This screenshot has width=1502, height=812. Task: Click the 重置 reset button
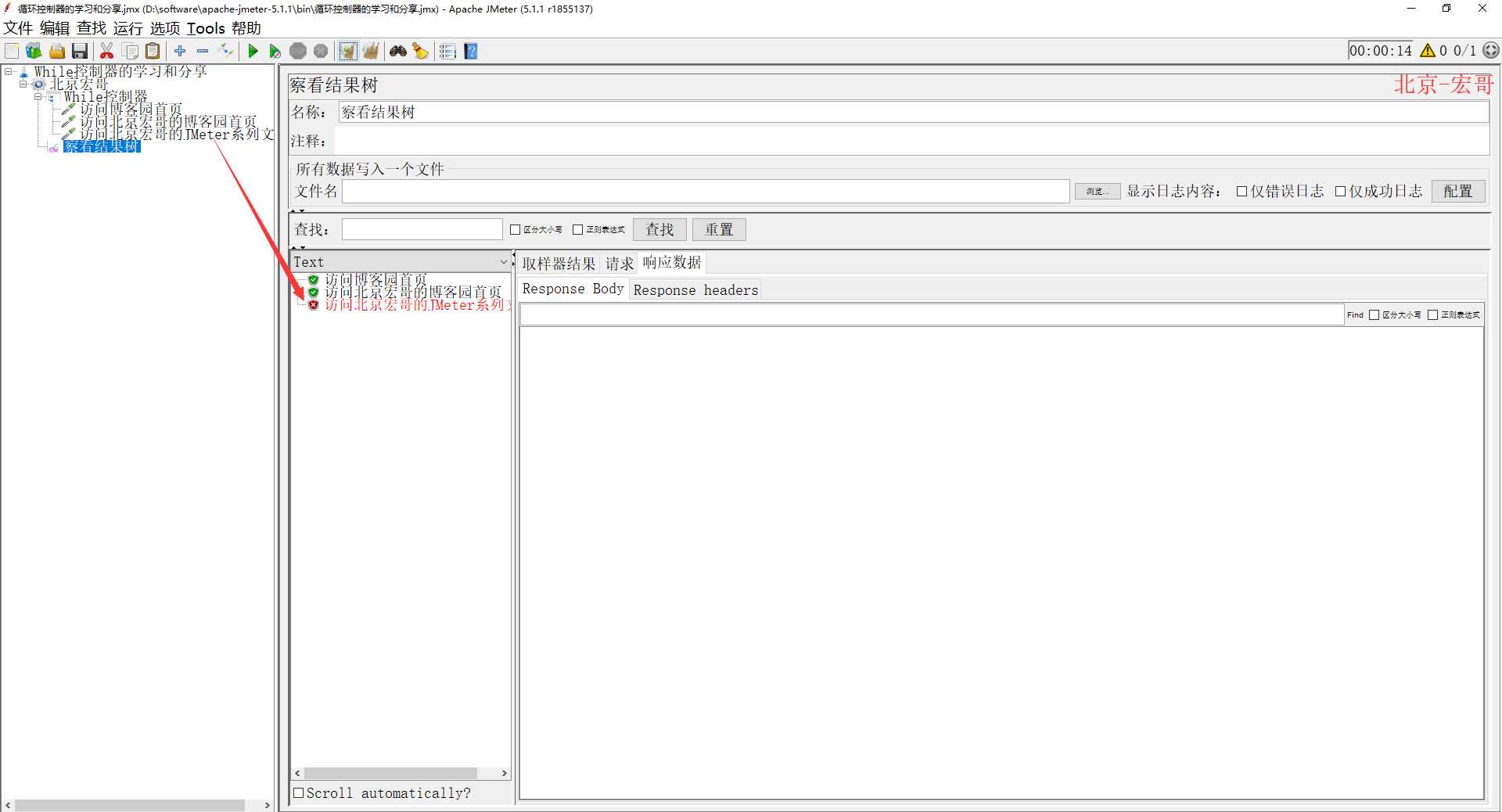(x=719, y=230)
